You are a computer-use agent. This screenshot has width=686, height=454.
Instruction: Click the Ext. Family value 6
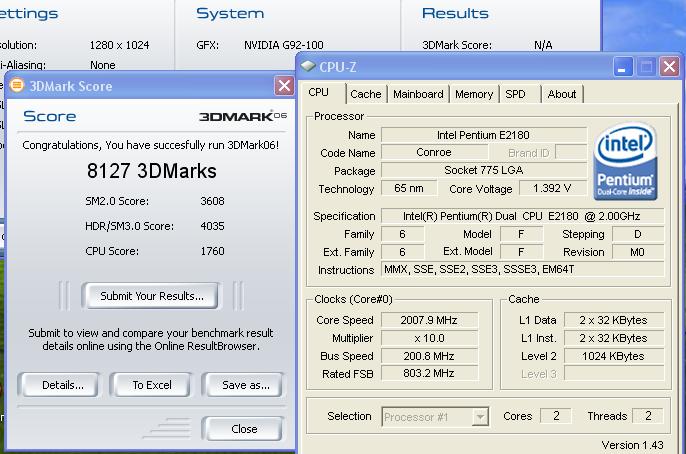click(x=402, y=252)
